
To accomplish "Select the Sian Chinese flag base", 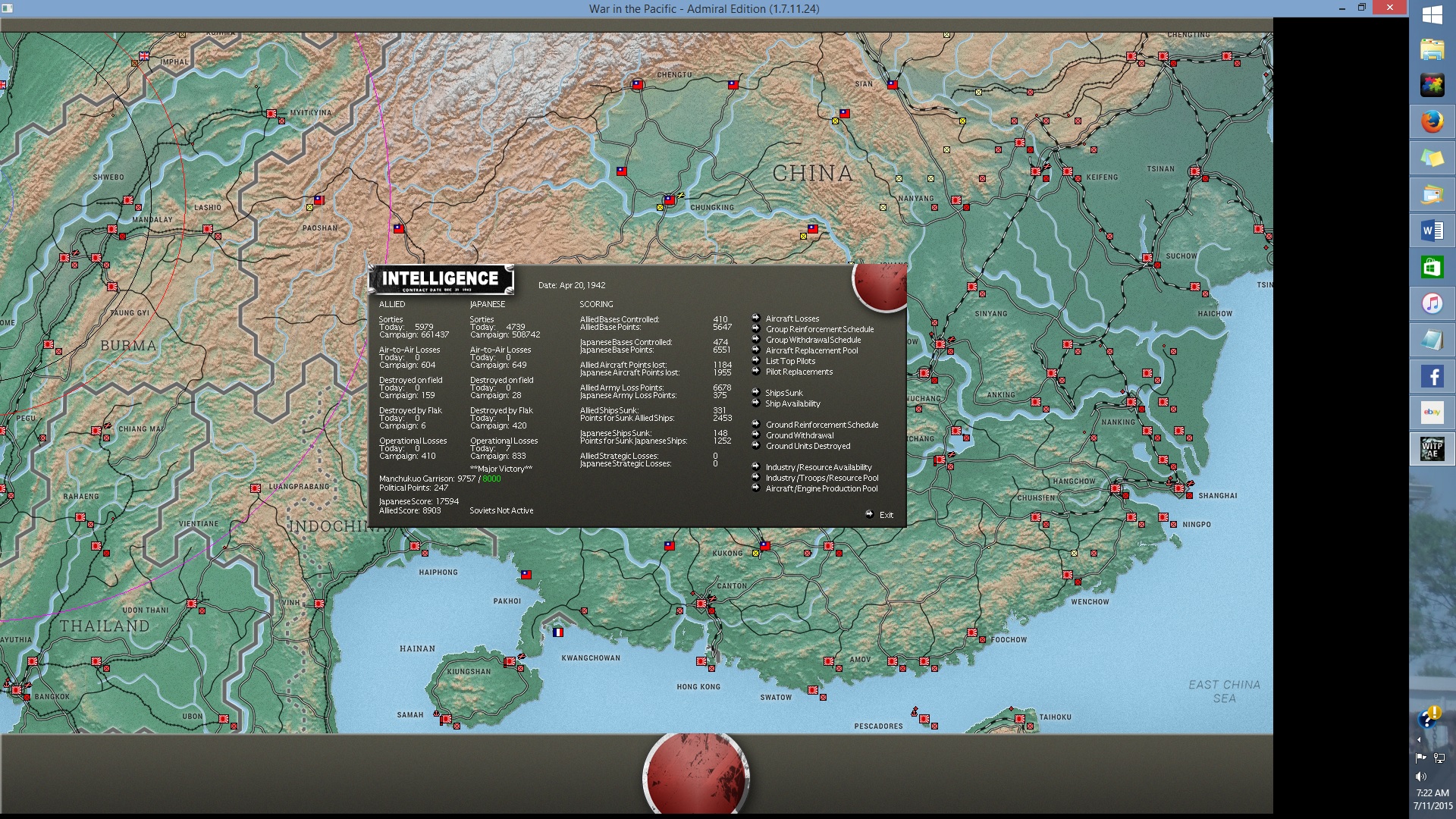I will 893,84.
